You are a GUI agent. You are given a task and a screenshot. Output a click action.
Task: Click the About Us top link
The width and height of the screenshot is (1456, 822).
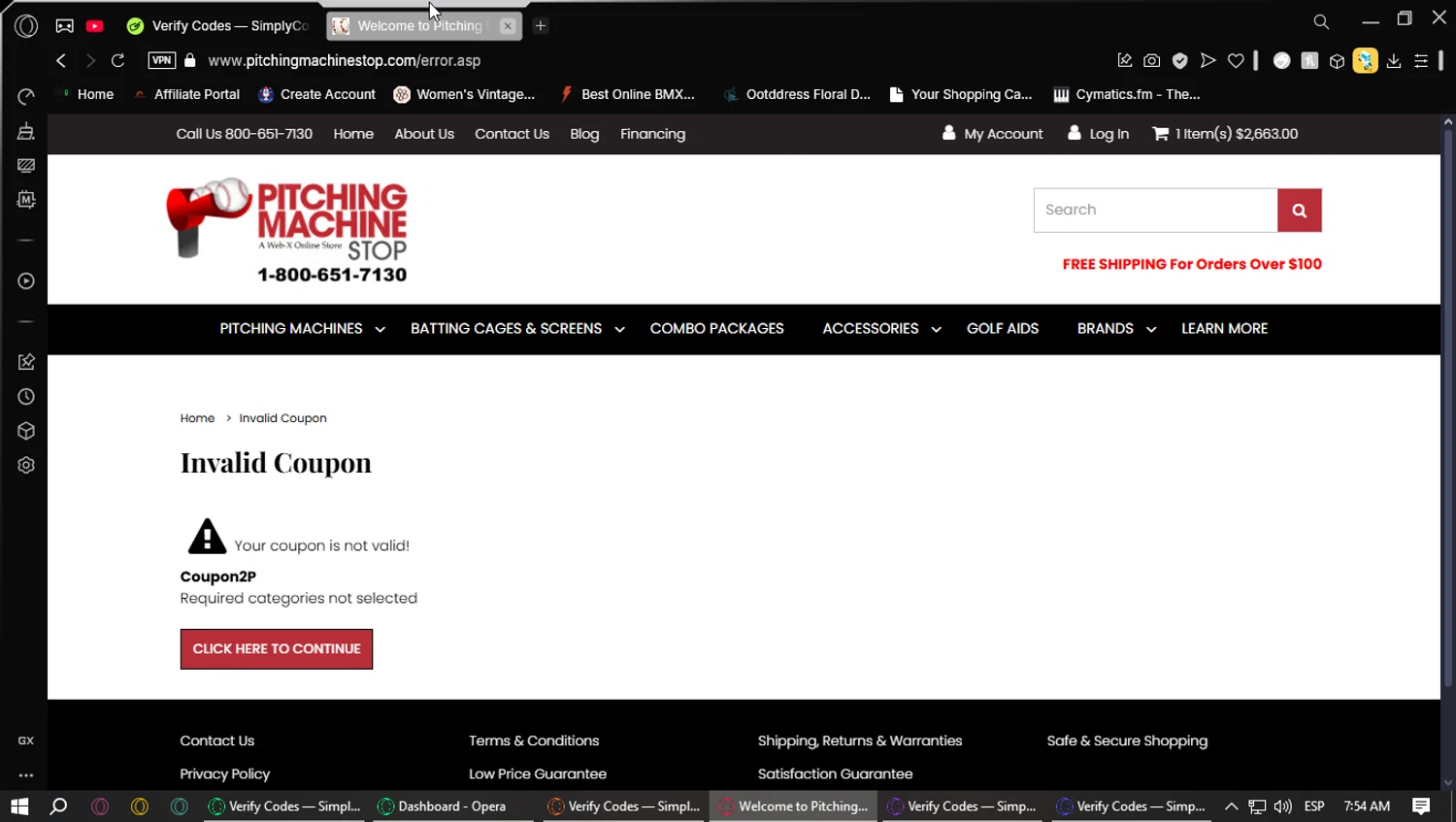click(424, 134)
